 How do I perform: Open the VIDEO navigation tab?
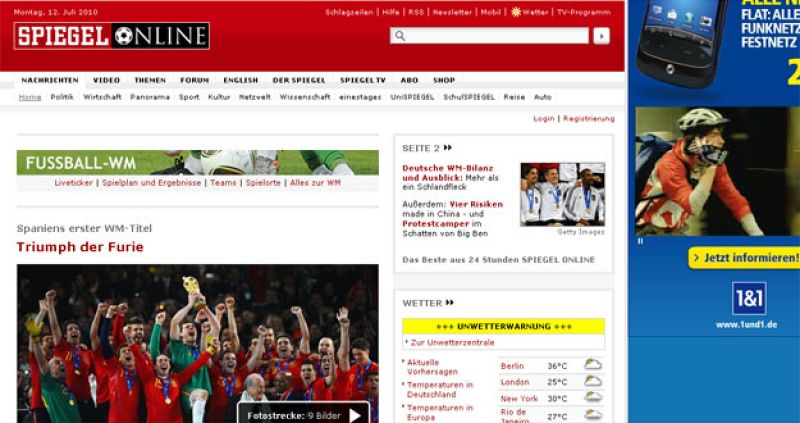(106, 80)
